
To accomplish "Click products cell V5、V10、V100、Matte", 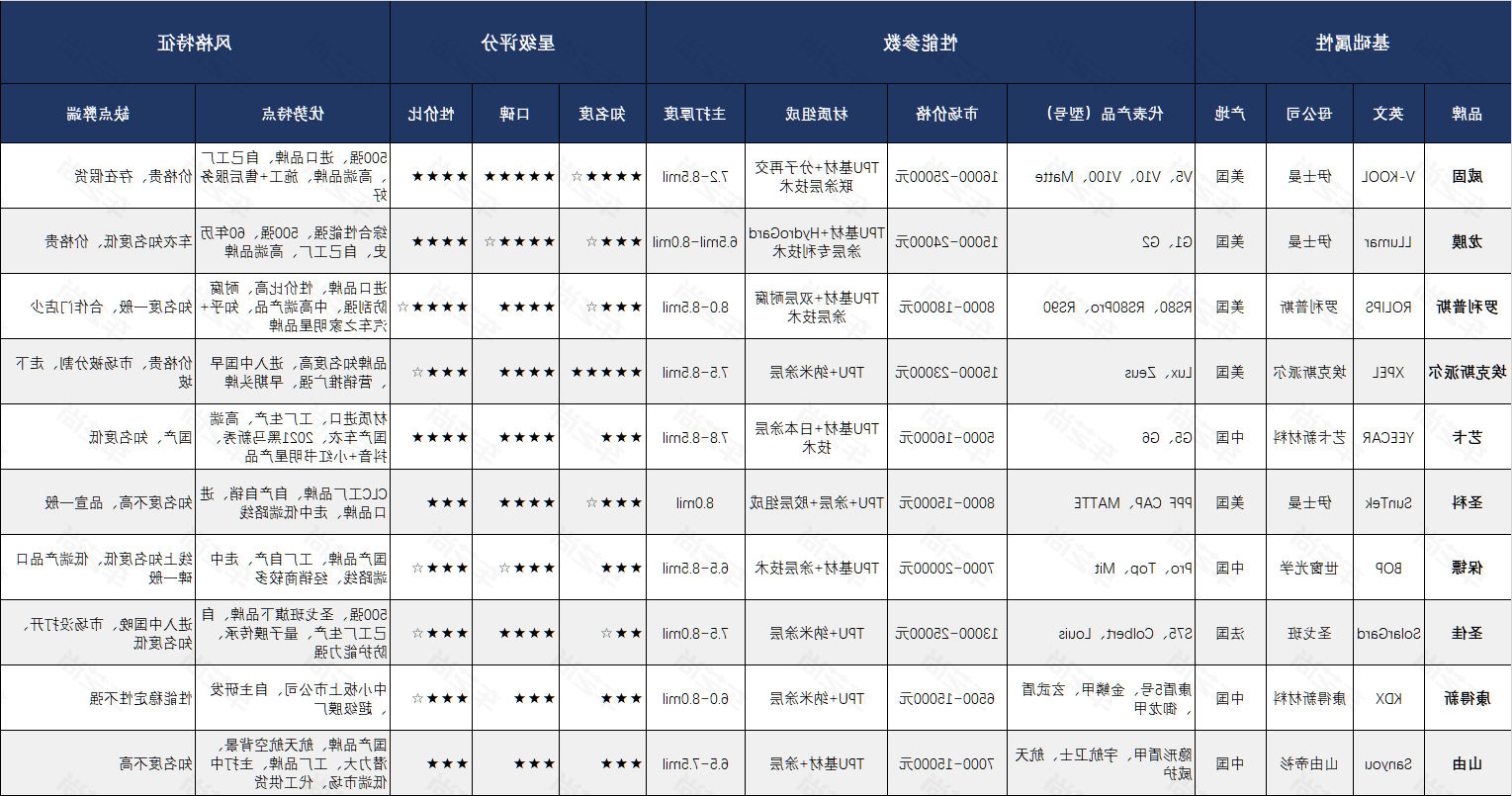I will (x=1101, y=176).
